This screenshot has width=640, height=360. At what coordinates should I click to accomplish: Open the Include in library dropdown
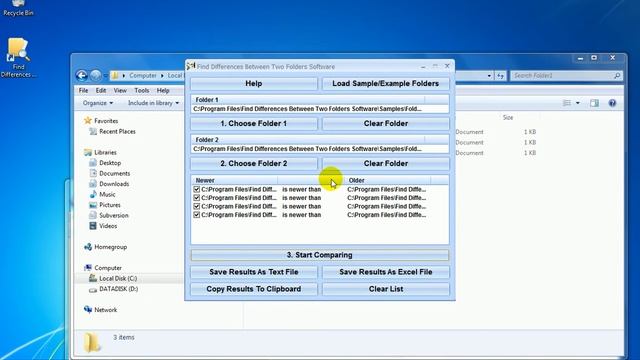153,103
